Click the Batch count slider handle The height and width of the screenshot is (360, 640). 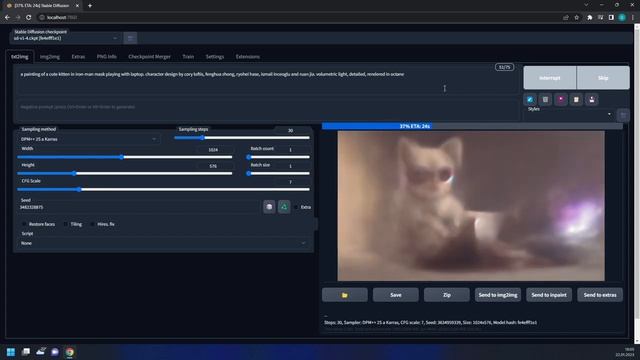pos(249,157)
